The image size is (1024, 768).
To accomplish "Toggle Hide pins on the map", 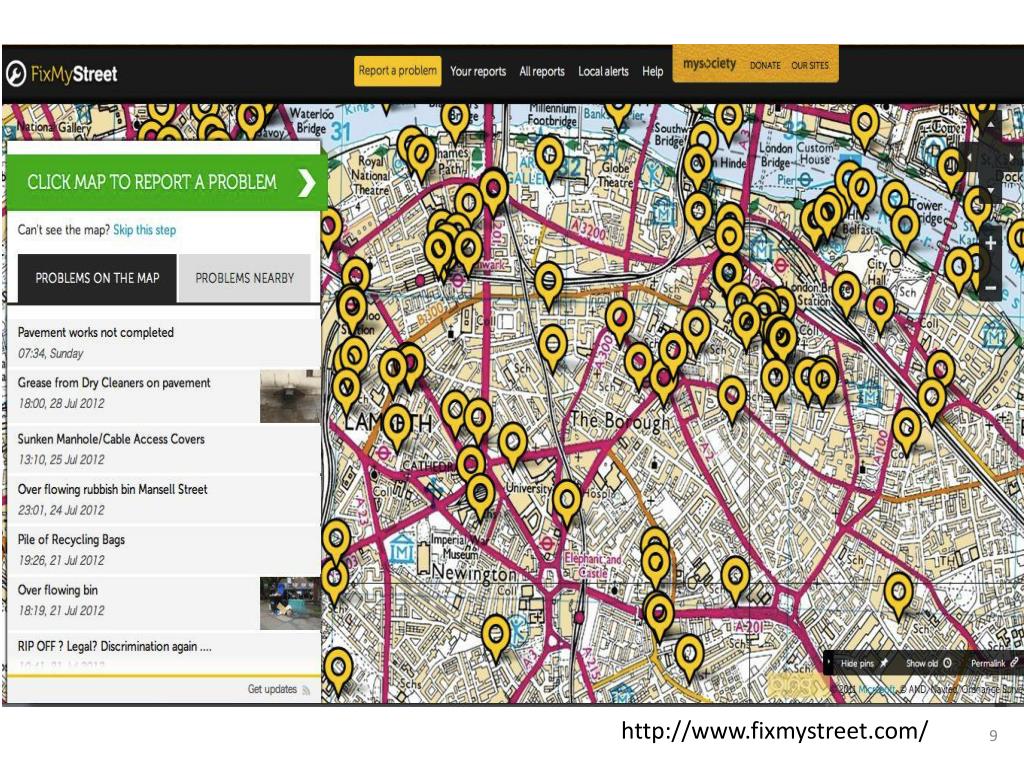I will [865, 663].
